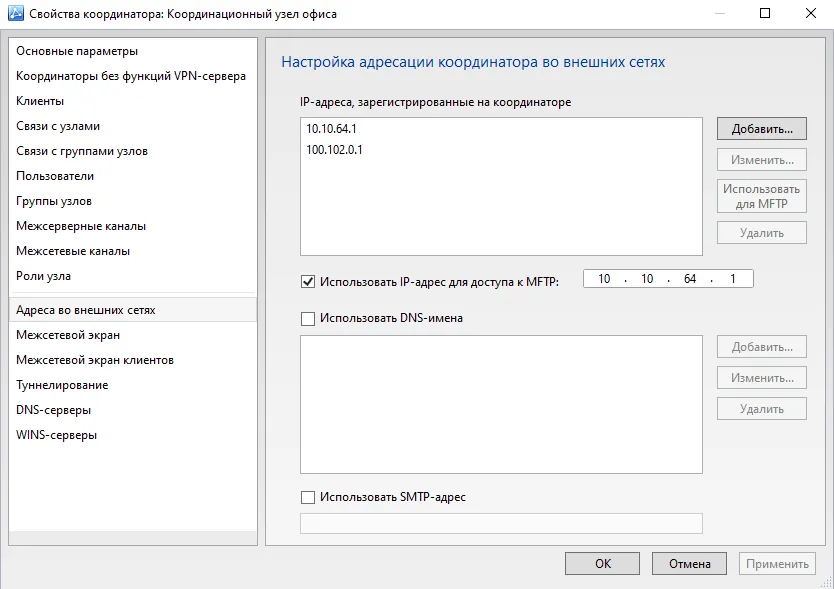Click Добавить button for DNS names
The height and width of the screenshot is (589, 834).
pyautogui.click(x=762, y=347)
